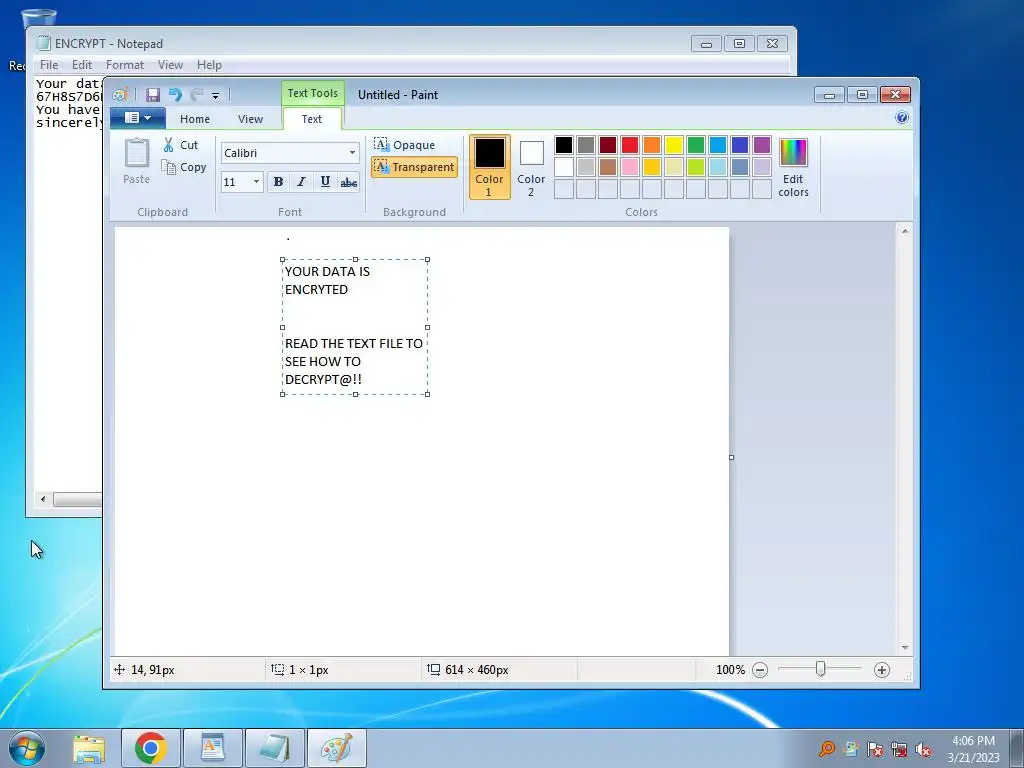The height and width of the screenshot is (768, 1024).
Task: Select Transparent background option
Action: tap(414, 167)
